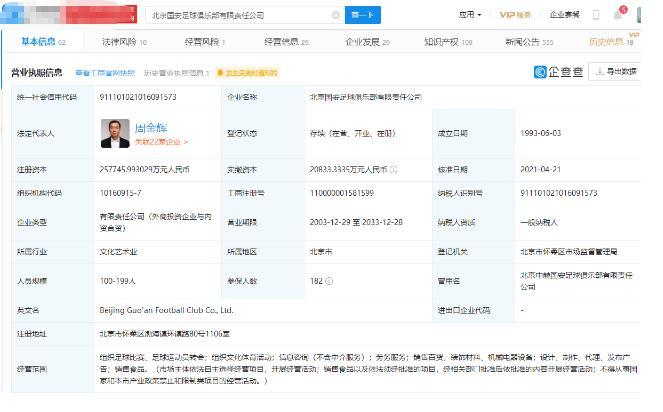The image size is (663, 412).
Task: Click the 企业套餐 link in header
Action: 564,15
